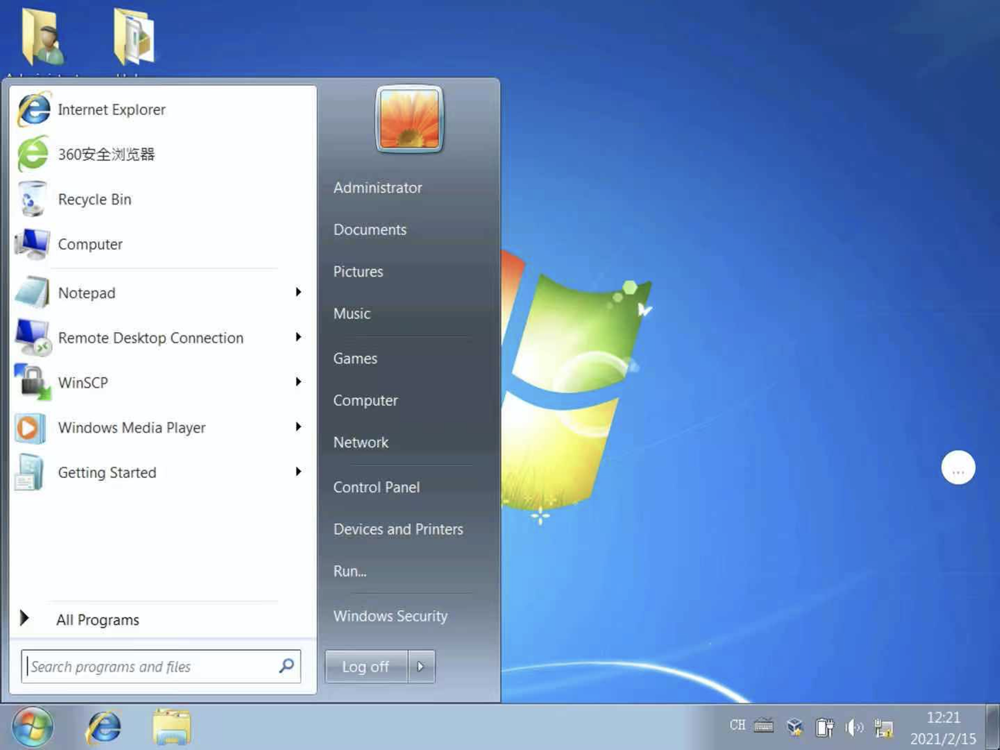
Task: Click the Computer monitor icon in left pane
Action: (x=32, y=244)
